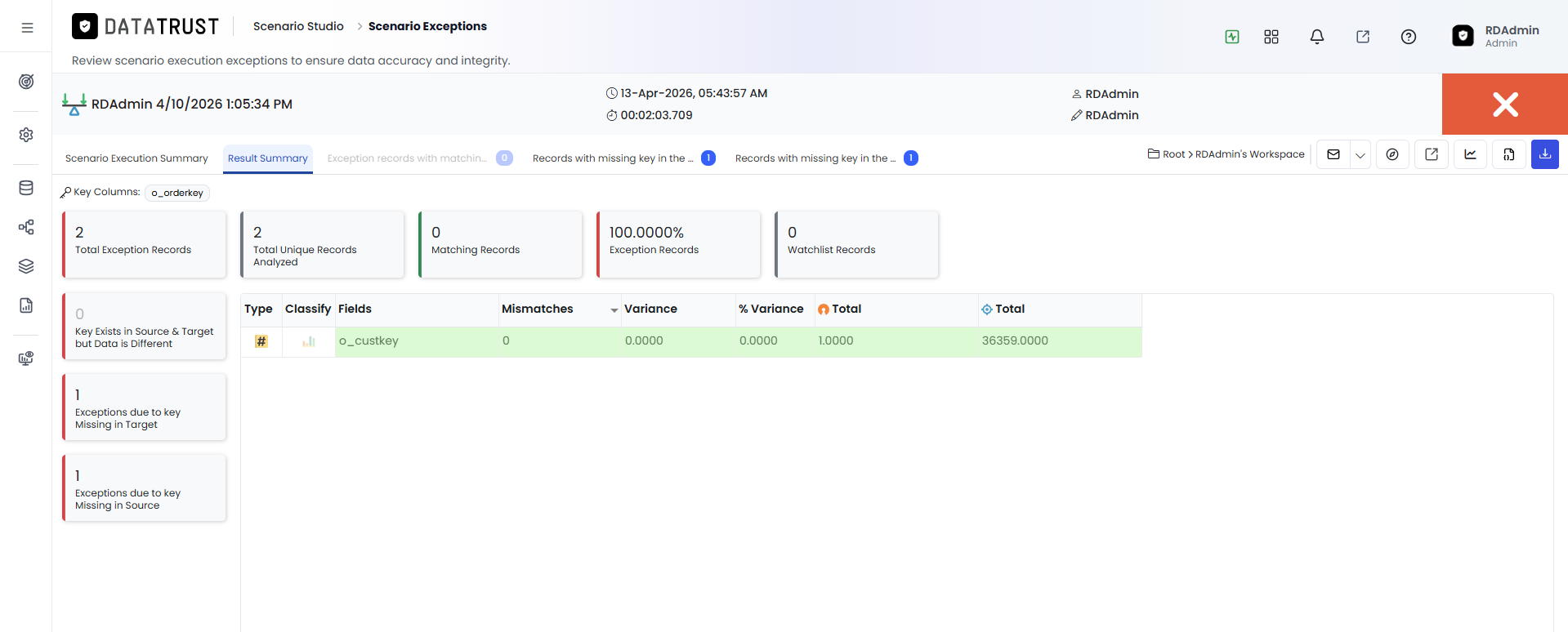Open the target goals sidebar icon
The width and height of the screenshot is (1568, 632).
tap(26, 82)
